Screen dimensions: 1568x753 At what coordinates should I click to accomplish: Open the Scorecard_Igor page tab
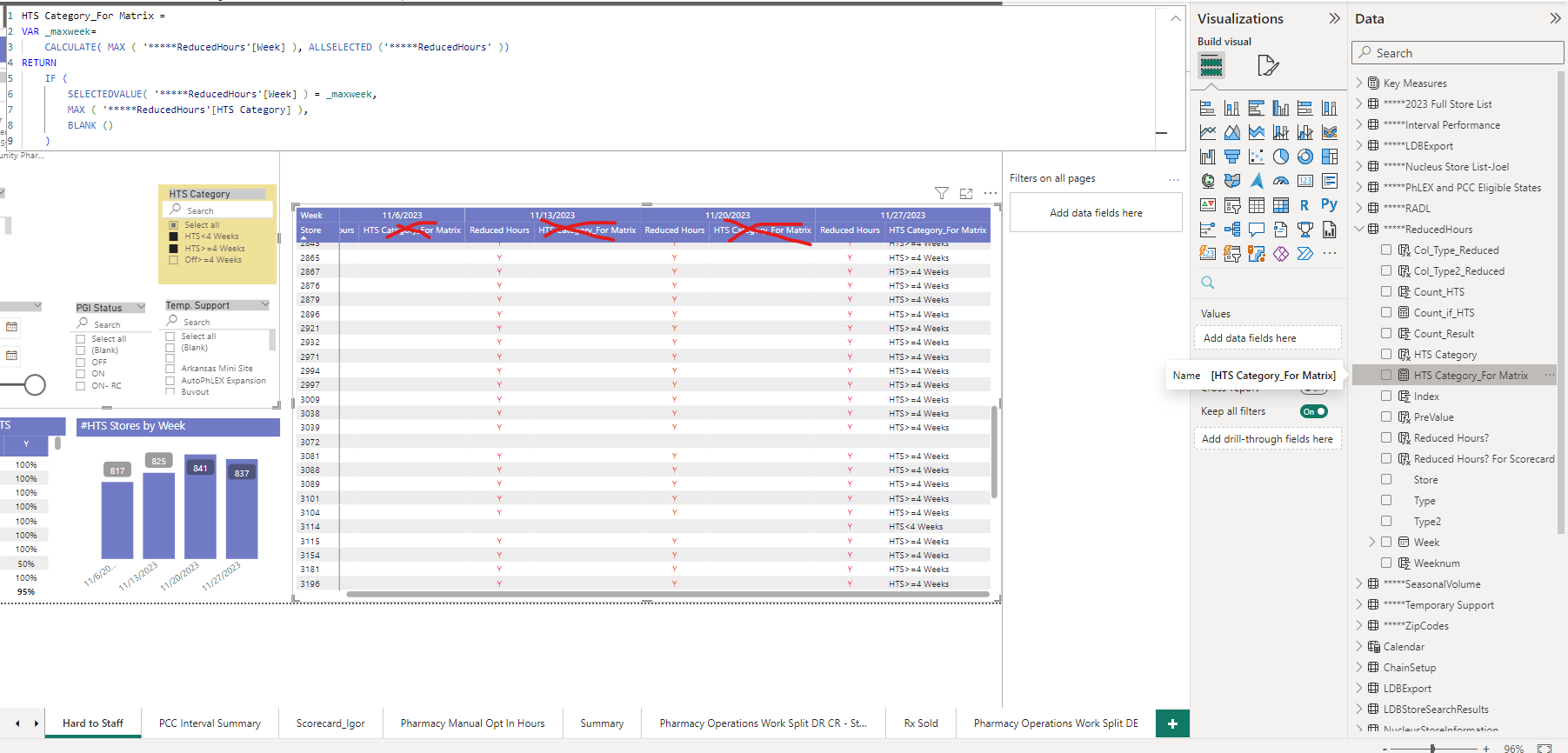(x=330, y=723)
